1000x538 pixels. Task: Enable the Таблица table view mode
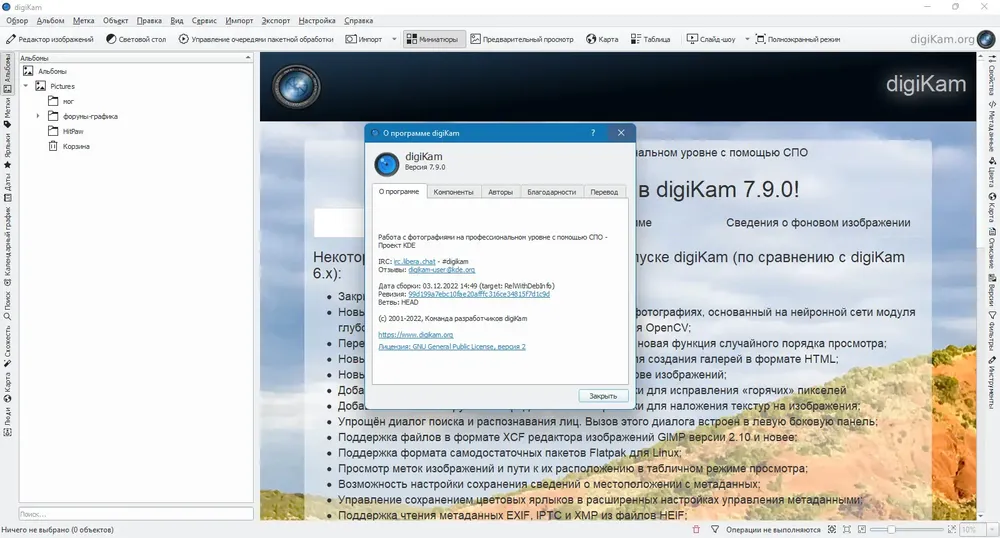tap(650, 40)
